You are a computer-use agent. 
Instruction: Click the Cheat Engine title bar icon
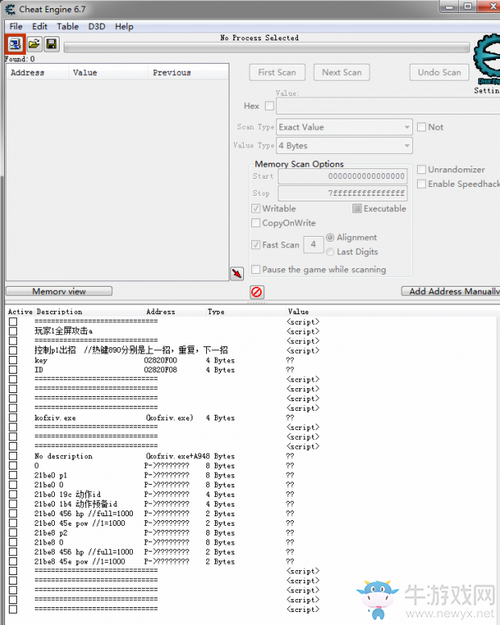10,9
